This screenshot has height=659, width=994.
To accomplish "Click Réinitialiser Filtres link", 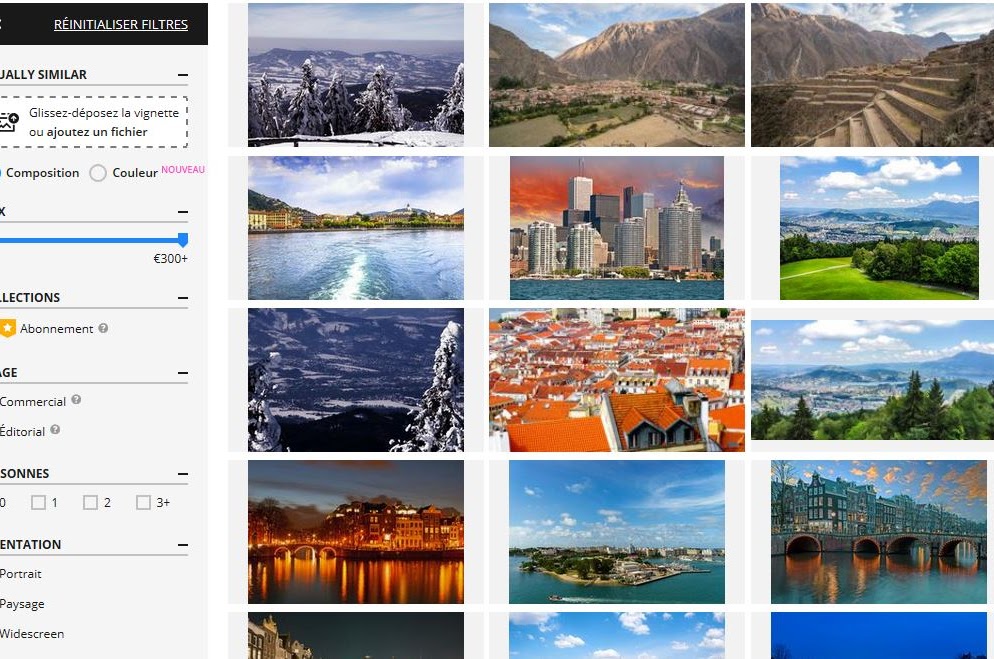I will [x=120, y=24].
